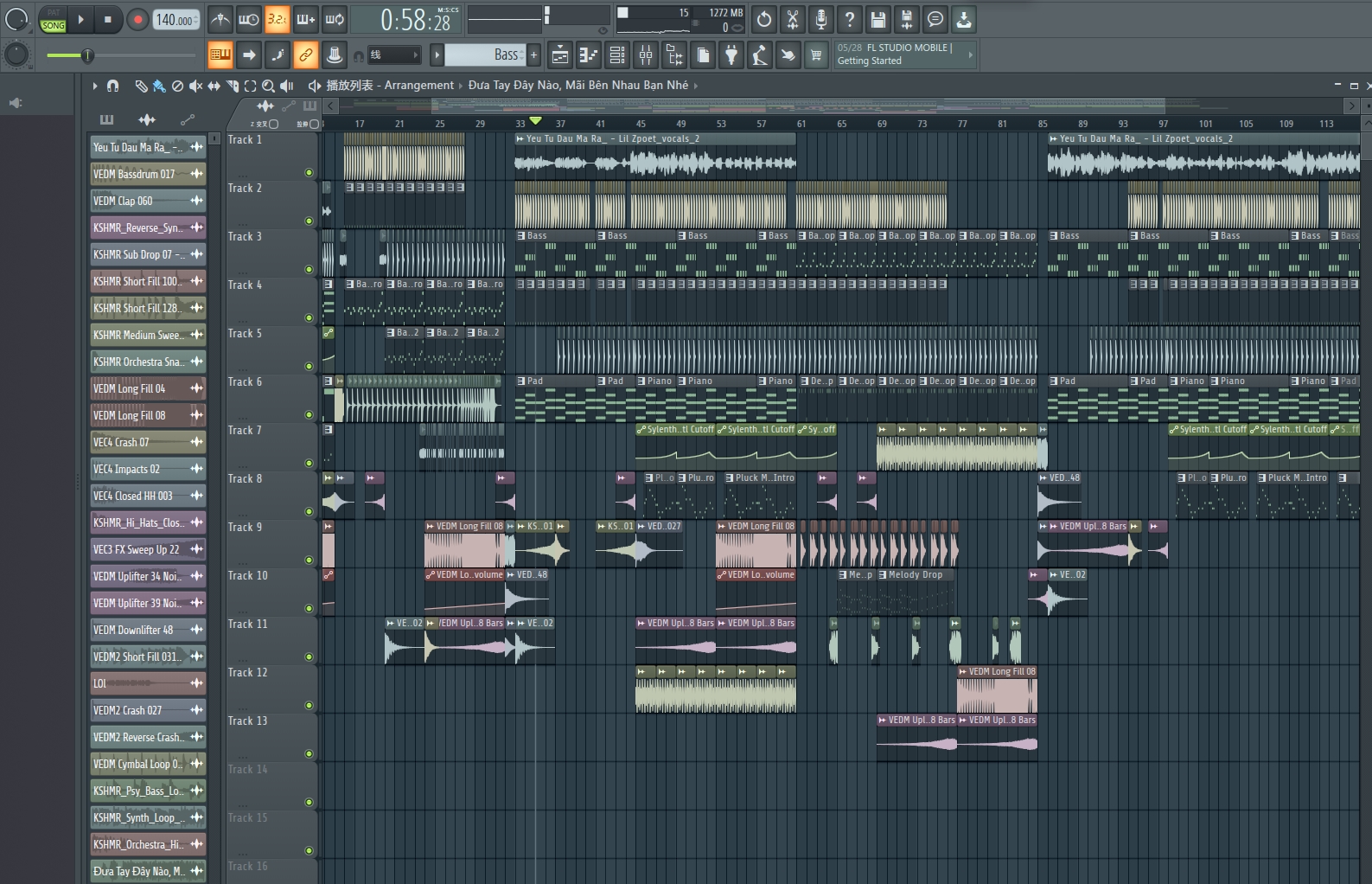Open help with the question mark icon
1372x884 pixels.
point(849,19)
